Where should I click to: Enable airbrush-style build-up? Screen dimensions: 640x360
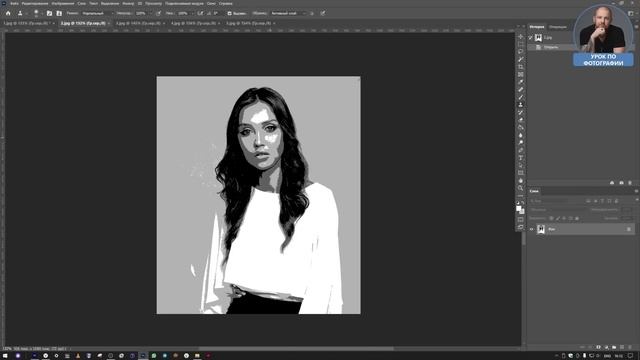200,13
